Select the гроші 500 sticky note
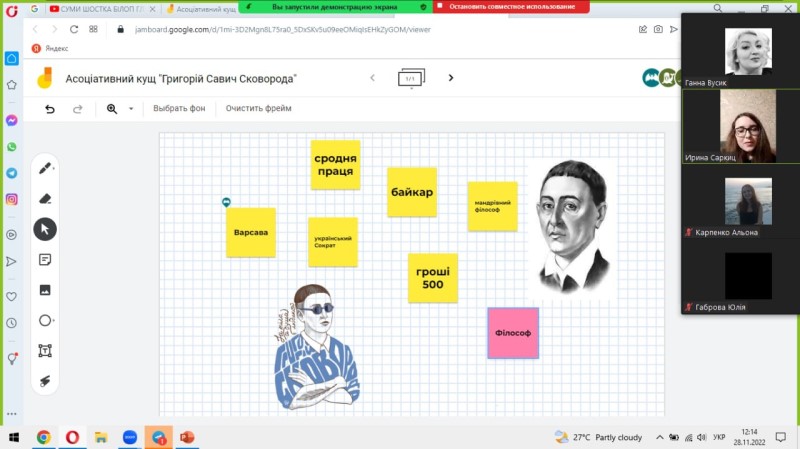 point(433,278)
